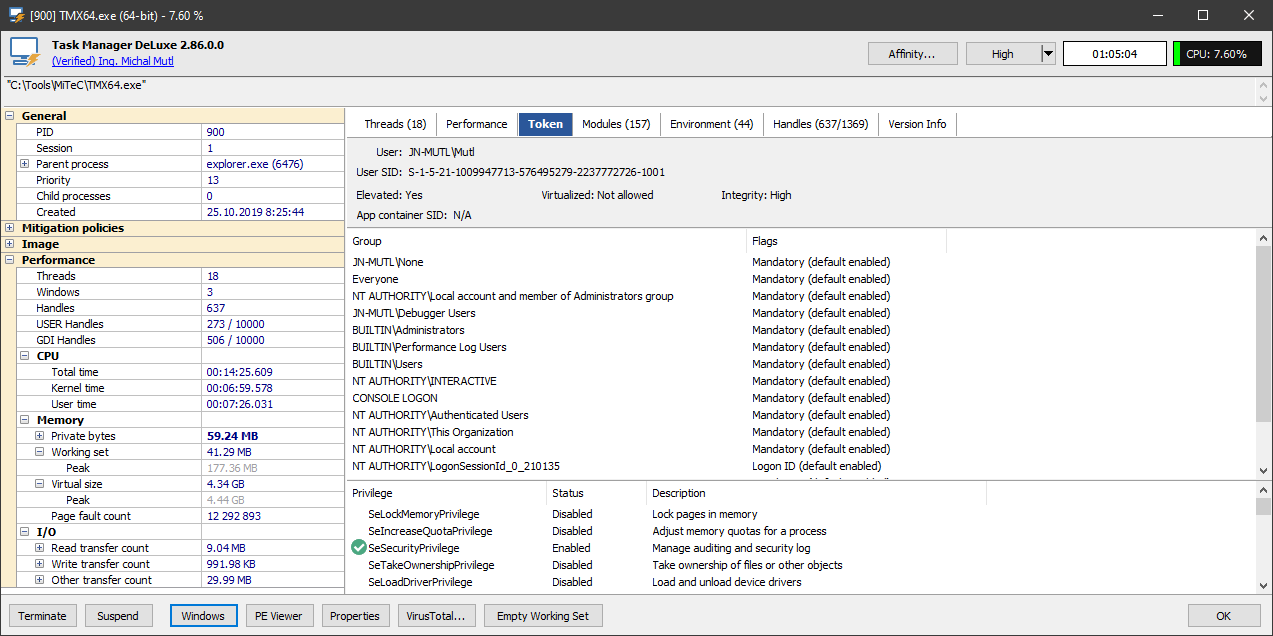Open the Version Info tab

(x=917, y=124)
